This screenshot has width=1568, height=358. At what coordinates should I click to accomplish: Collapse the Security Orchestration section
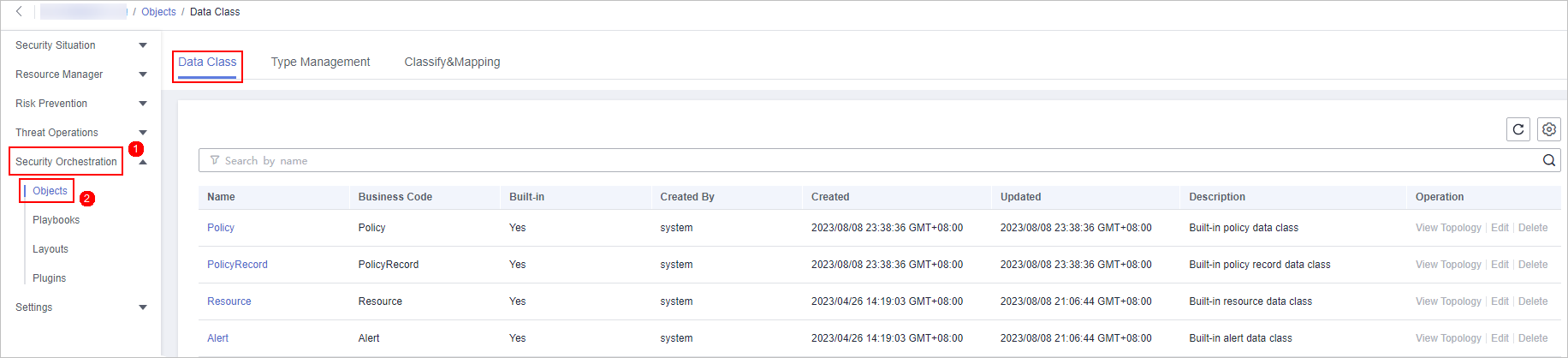click(x=143, y=162)
